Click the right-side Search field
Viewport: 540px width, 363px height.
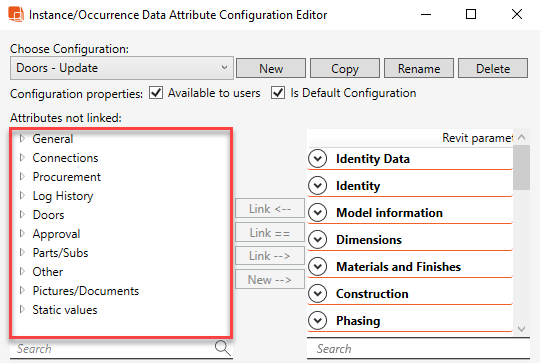[x=418, y=349]
